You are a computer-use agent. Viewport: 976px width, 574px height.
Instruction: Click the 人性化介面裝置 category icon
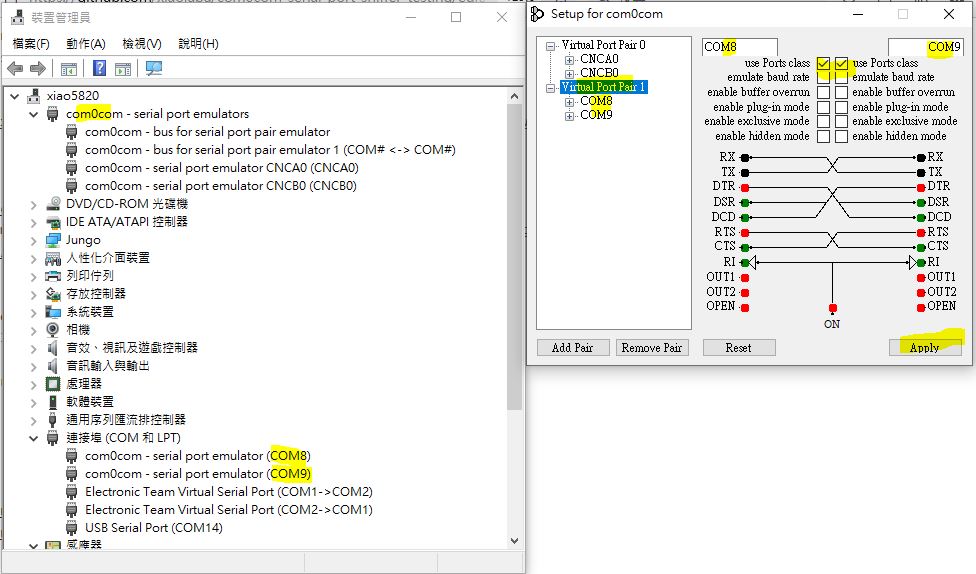[x=54, y=258]
